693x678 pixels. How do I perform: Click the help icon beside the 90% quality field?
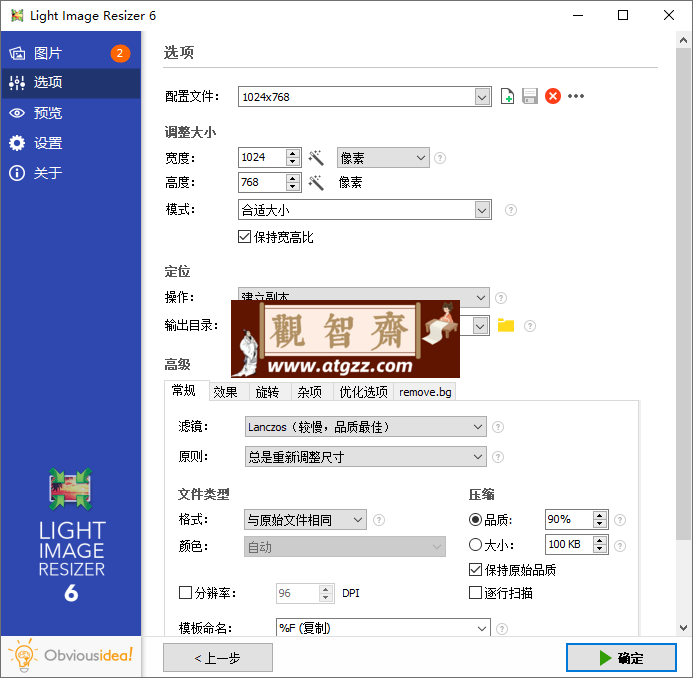(x=620, y=520)
